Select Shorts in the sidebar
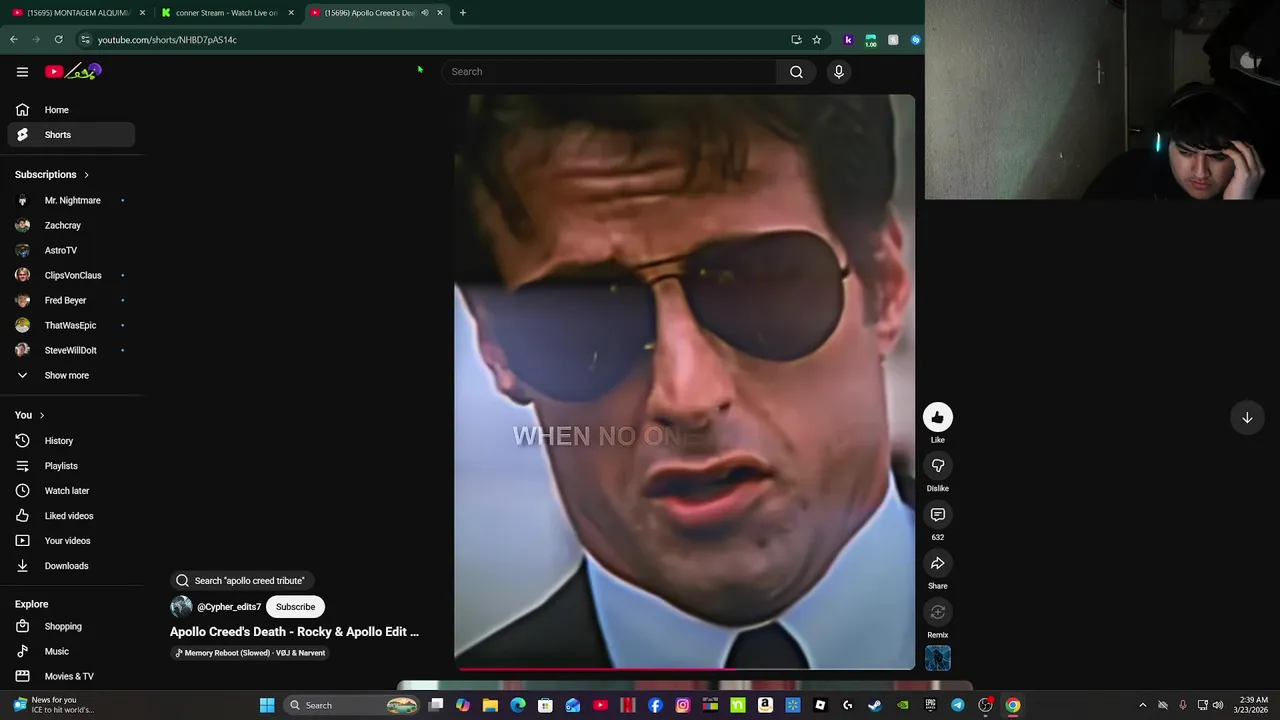Screen dimensions: 1280x720 (x=71, y=135)
